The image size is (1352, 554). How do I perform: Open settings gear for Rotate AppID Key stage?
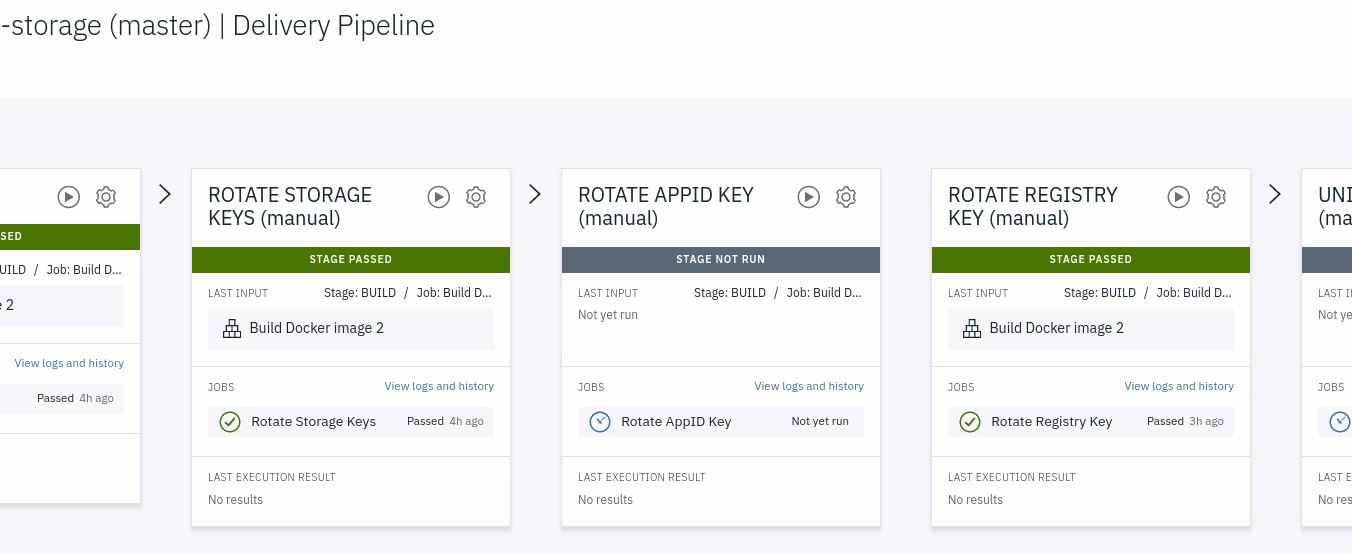846,197
